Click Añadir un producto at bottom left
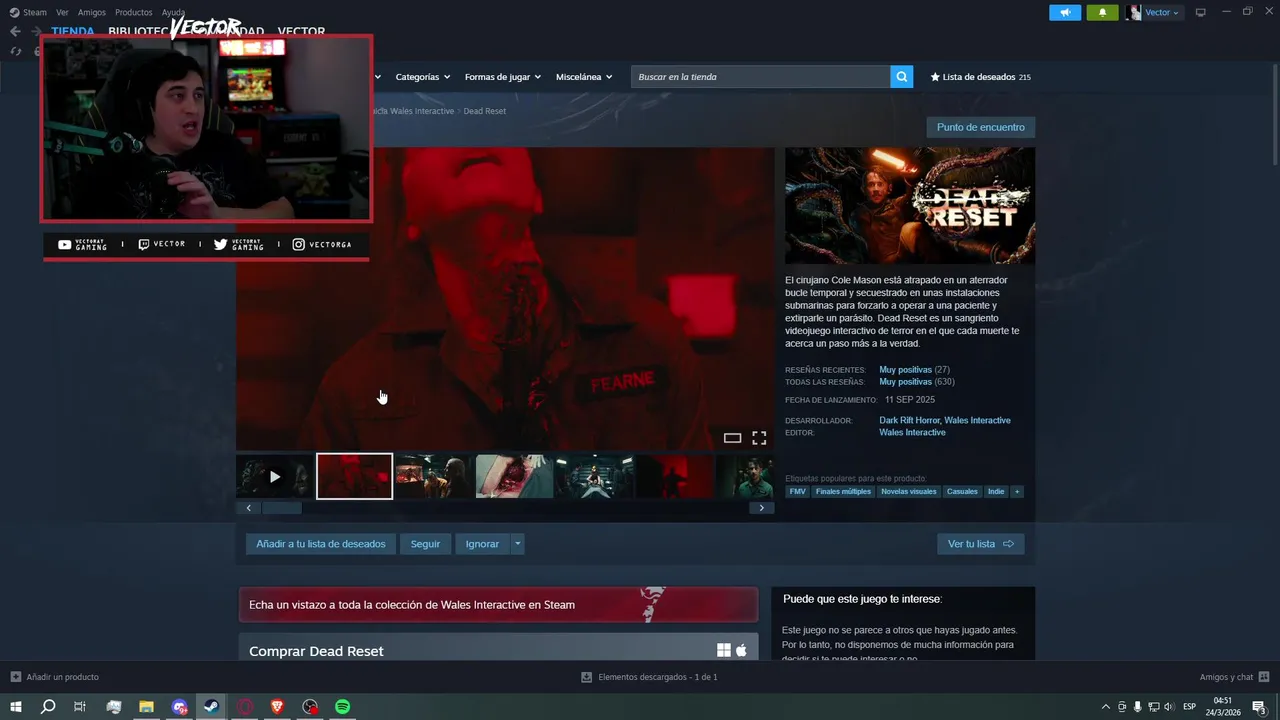The width and height of the screenshot is (1280, 720). [54, 677]
